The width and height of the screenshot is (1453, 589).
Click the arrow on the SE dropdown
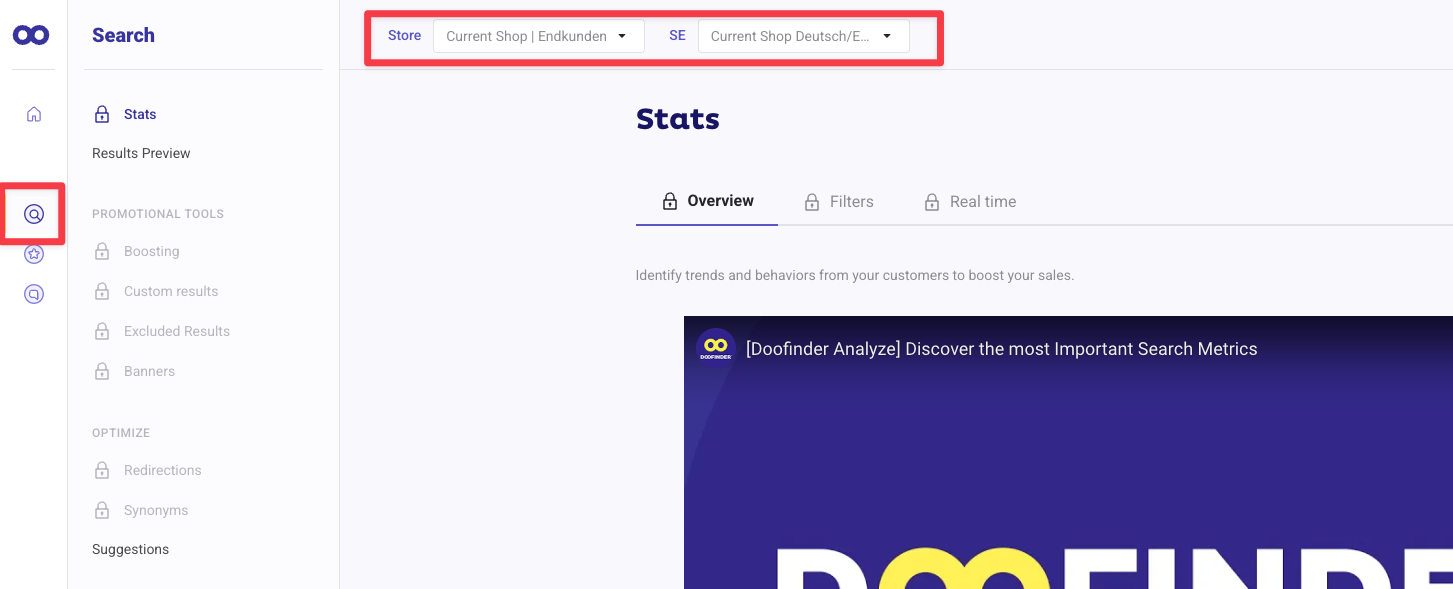tap(887, 36)
